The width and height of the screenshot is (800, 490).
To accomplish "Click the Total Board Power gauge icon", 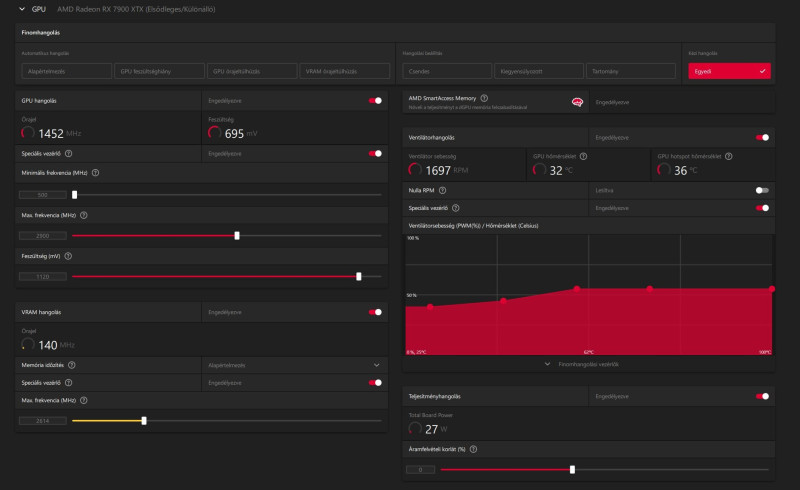I will point(415,428).
